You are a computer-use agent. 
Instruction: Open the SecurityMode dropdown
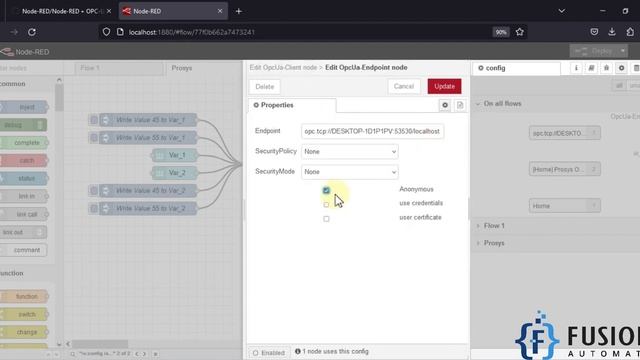tap(350, 172)
